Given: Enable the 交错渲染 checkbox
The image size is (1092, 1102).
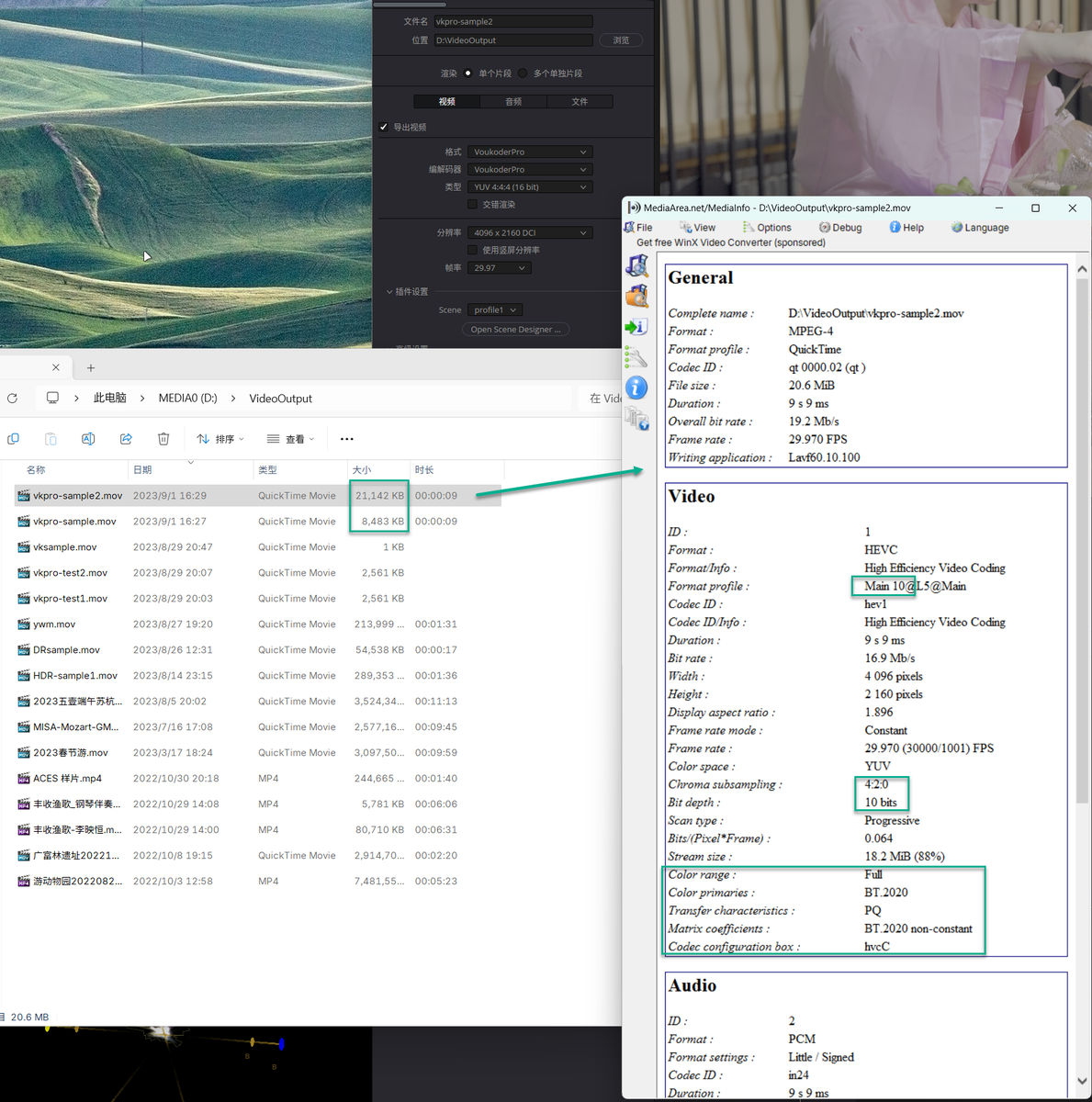Looking at the screenshot, I should pos(473,205).
